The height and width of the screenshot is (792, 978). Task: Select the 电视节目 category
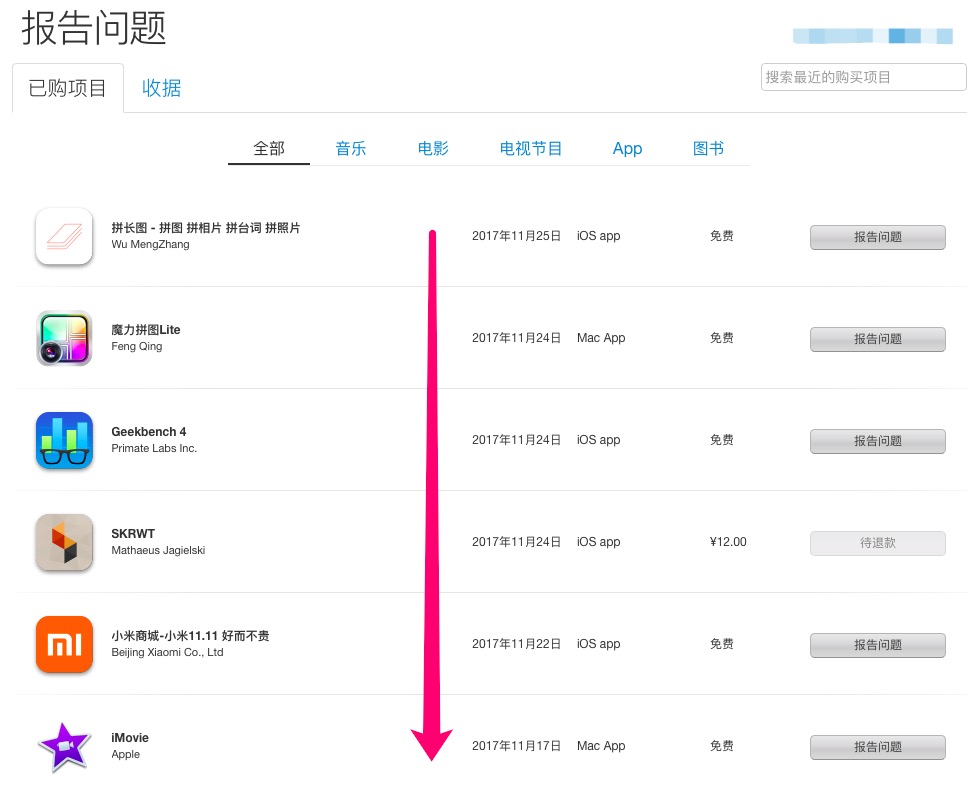tap(531, 147)
